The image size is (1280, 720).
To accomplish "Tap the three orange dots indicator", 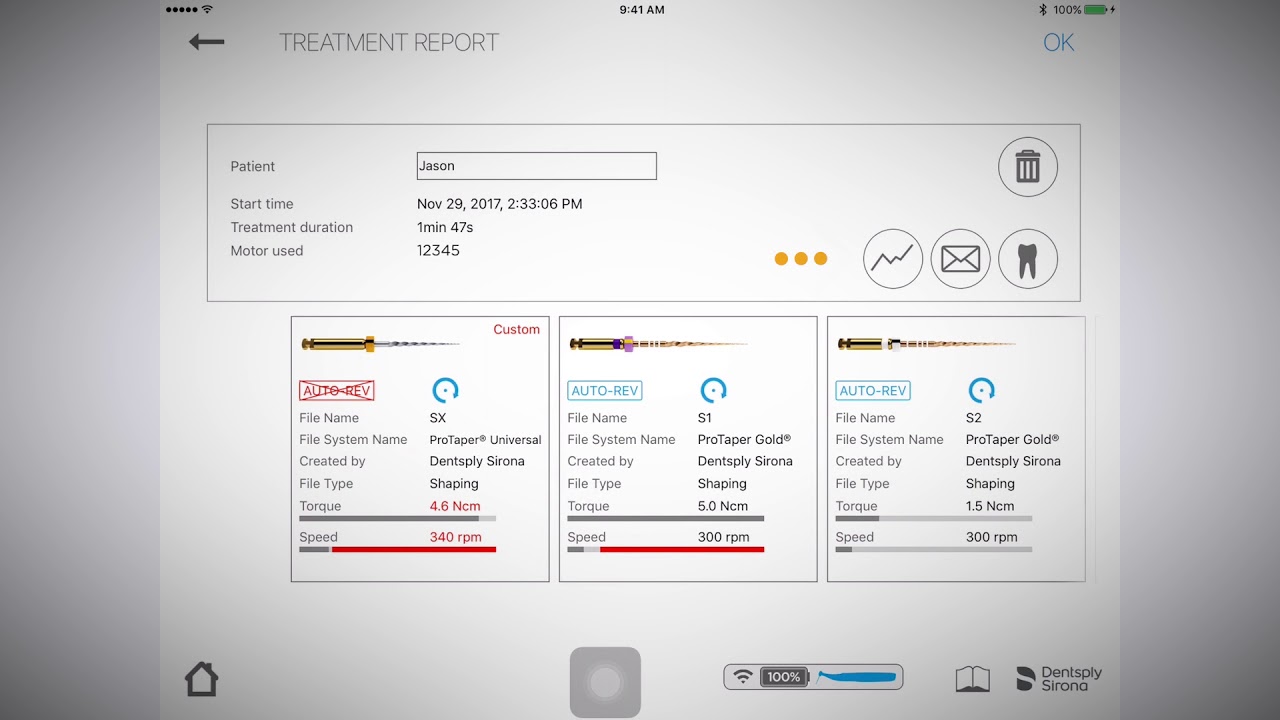I will point(801,259).
